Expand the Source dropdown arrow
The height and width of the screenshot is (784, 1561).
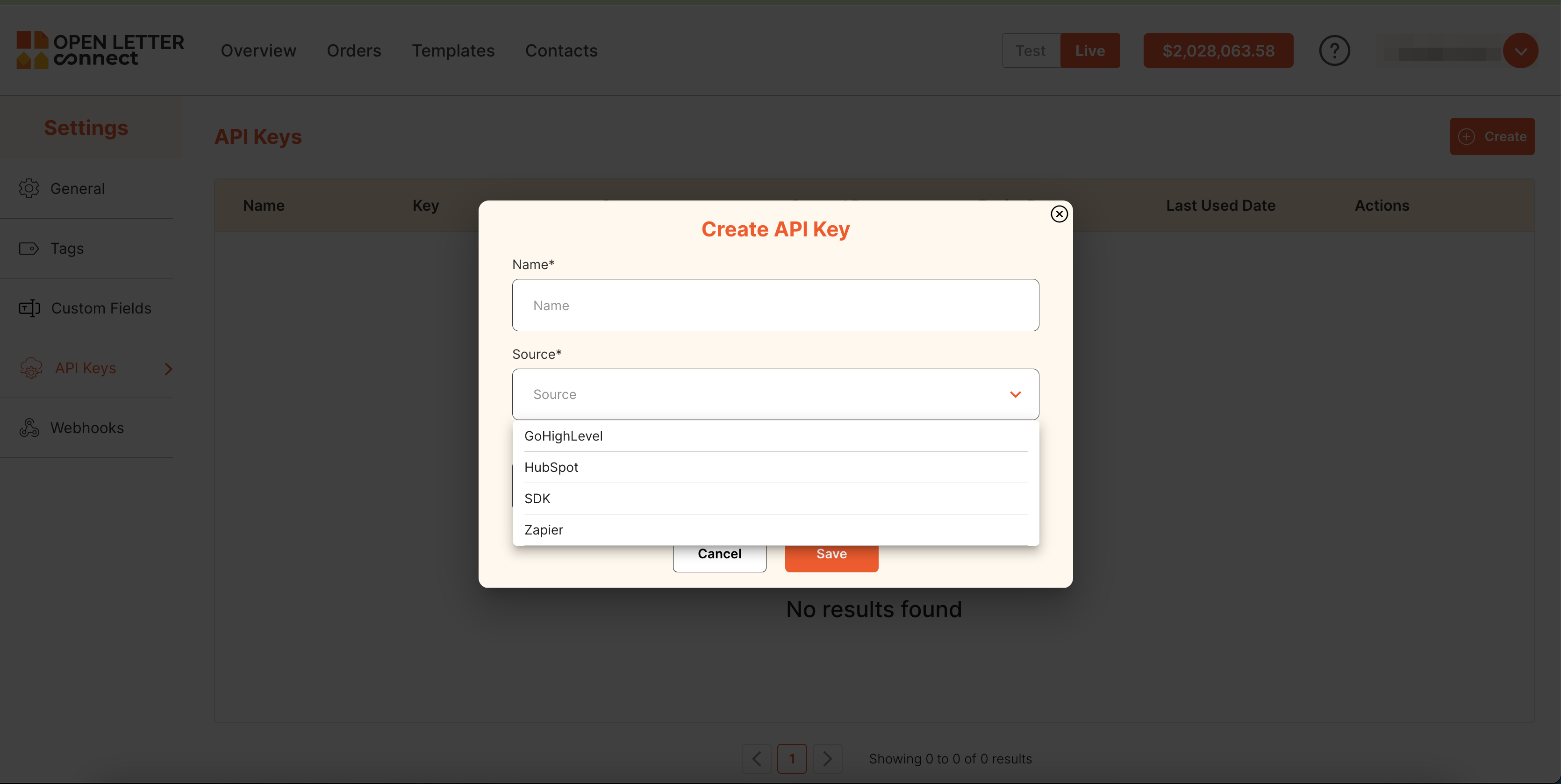click(x=1015, y=394)
